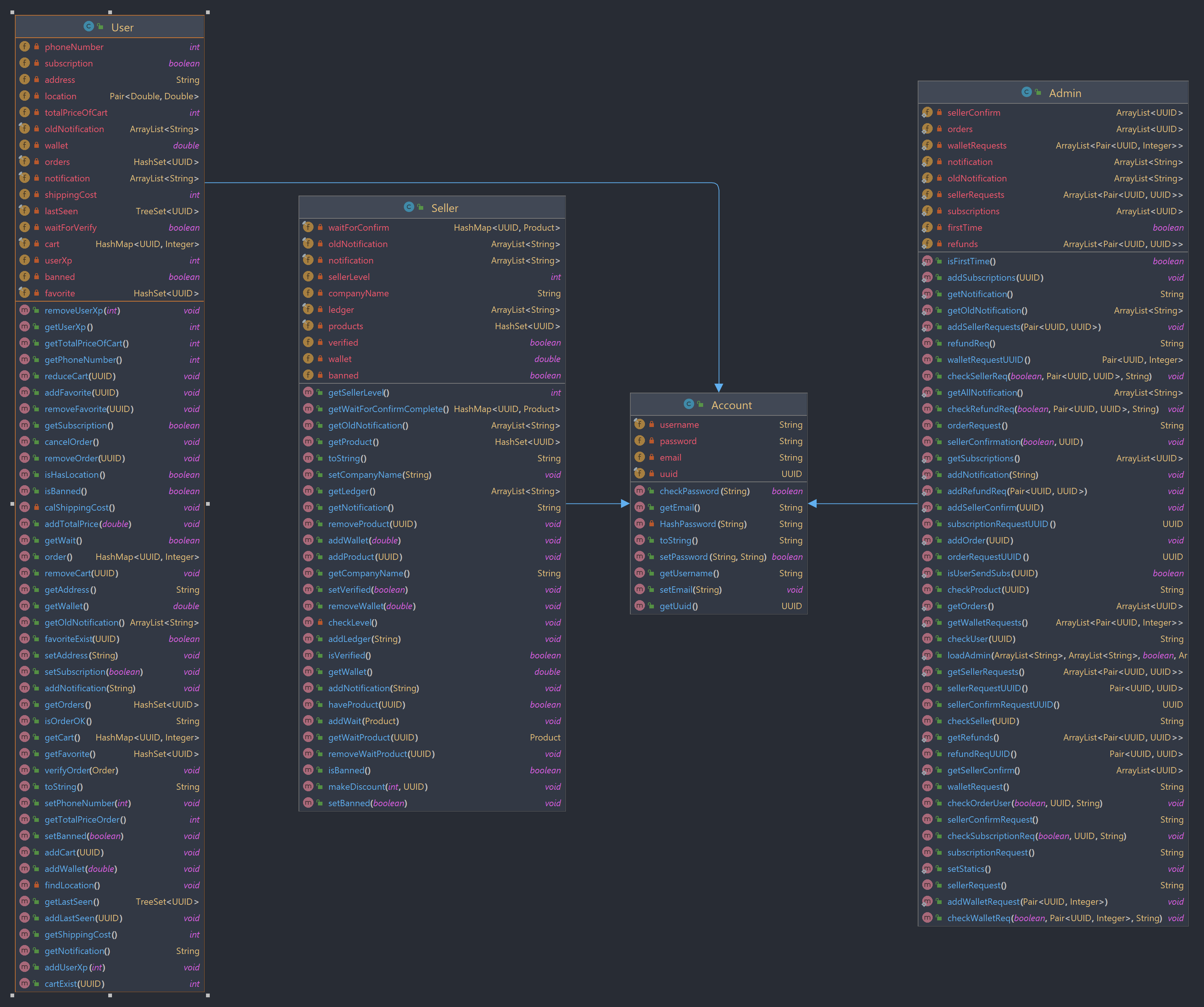Select the Admin class header

point(1065,93)
